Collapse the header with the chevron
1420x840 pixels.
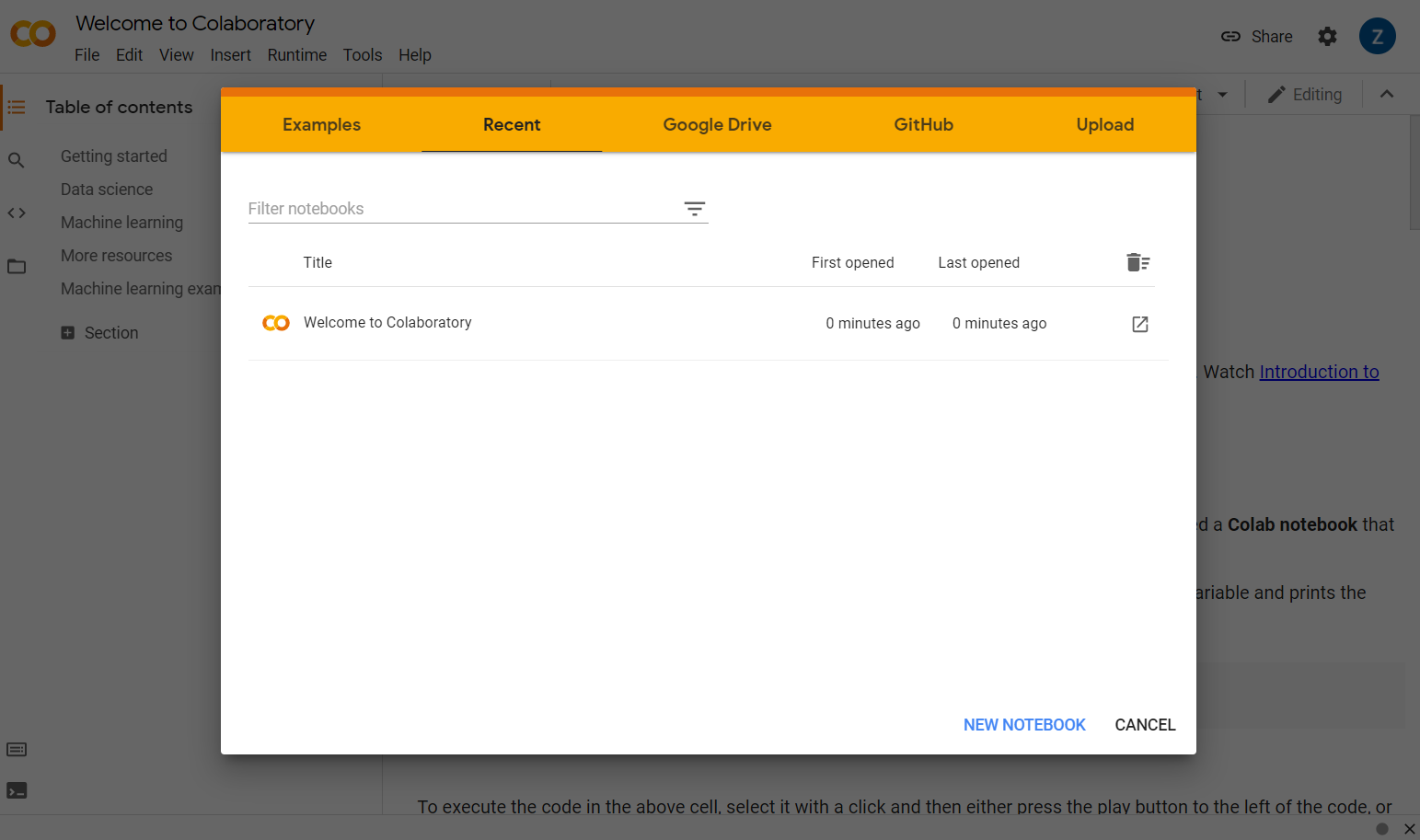click(x=1388, y=94)
